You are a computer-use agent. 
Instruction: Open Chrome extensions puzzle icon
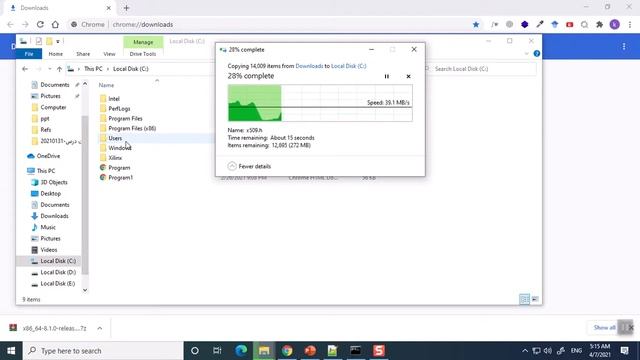600,24
